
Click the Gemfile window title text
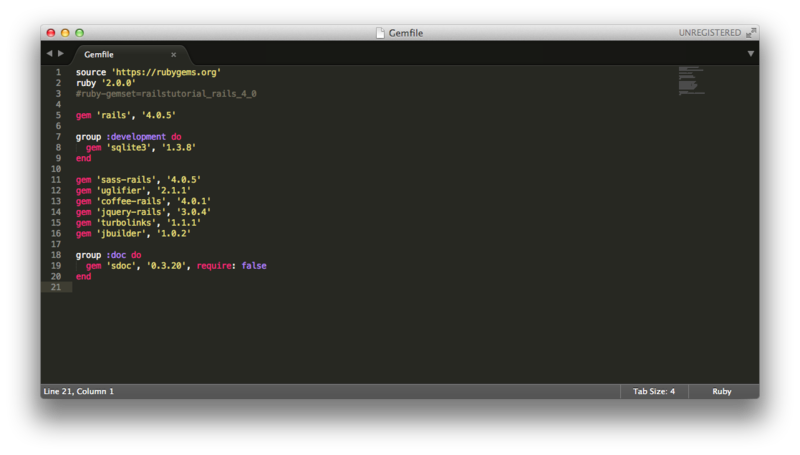pos(406,33)
